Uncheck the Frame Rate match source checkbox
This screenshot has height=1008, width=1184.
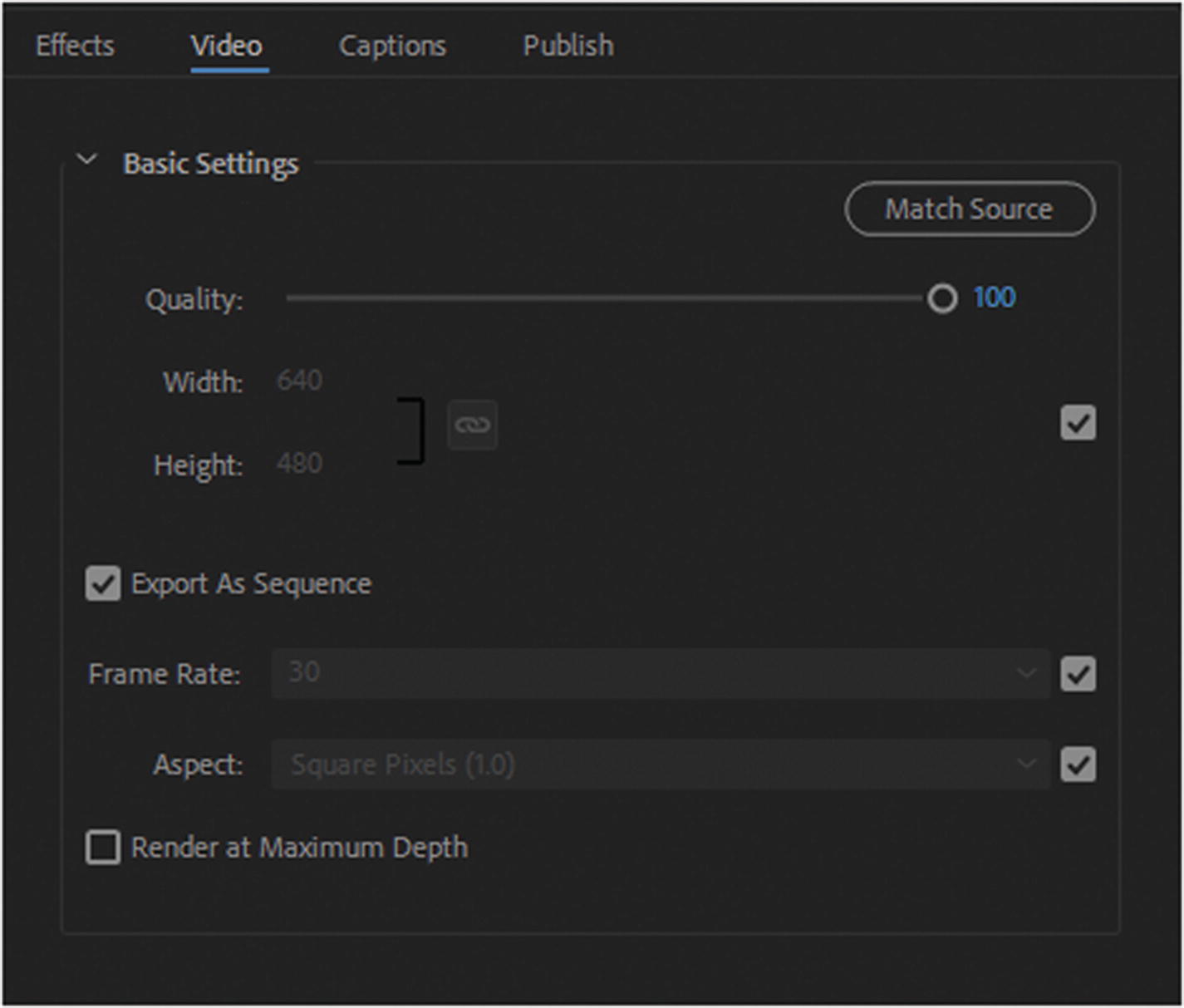pyautogui.click(x=1078, y=674)
